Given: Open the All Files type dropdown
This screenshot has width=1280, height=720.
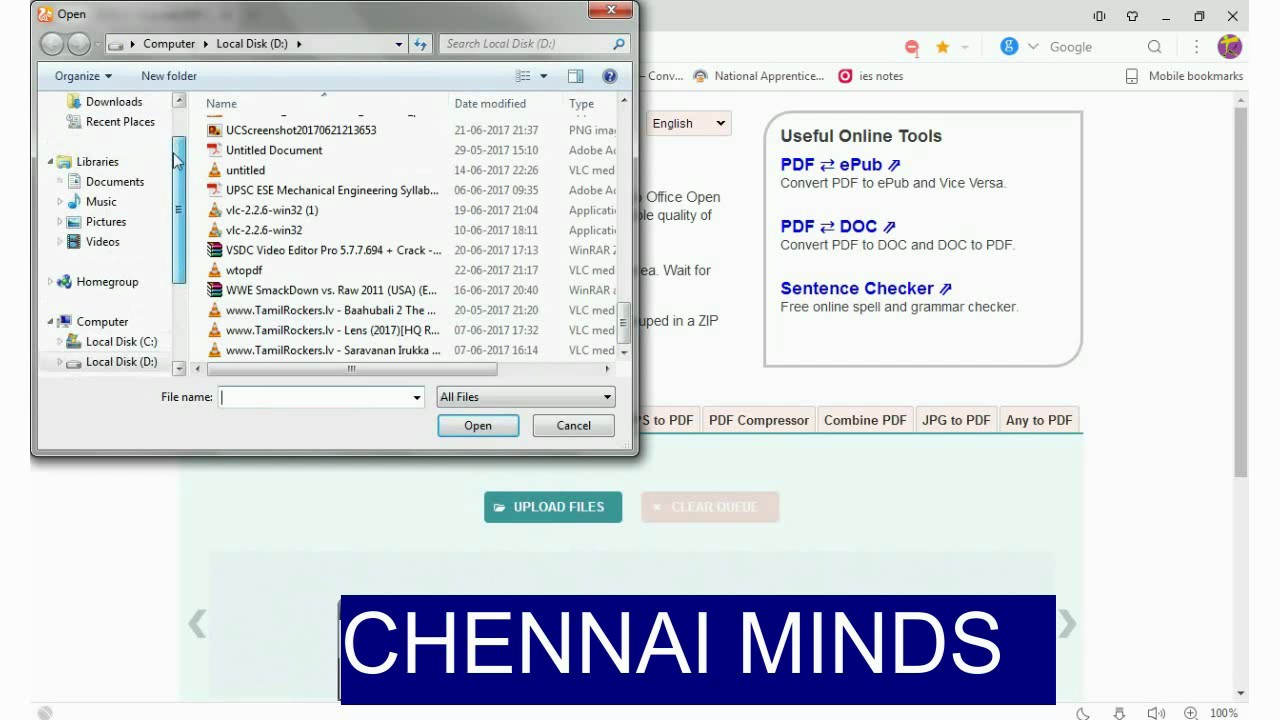Looking at the screenshot, I should pos(526,397).
